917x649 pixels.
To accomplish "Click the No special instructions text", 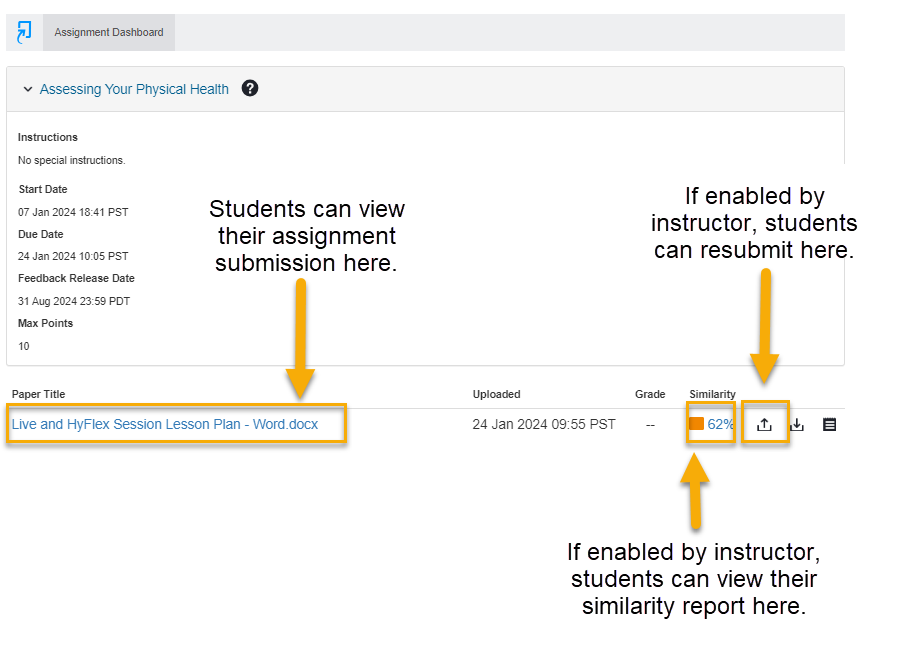I will pos(71,160).
